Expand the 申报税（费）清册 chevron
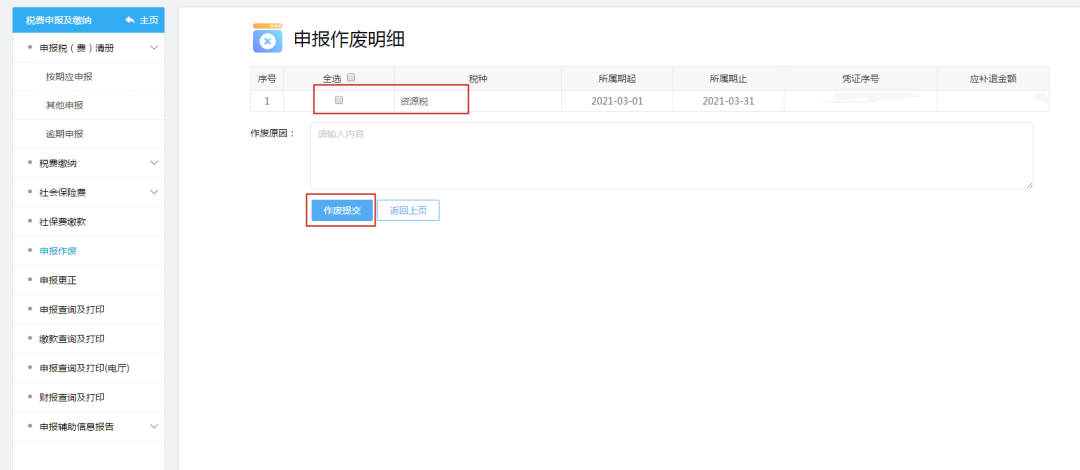Viewport: 1080px width, 470px height. coord(154,48)
